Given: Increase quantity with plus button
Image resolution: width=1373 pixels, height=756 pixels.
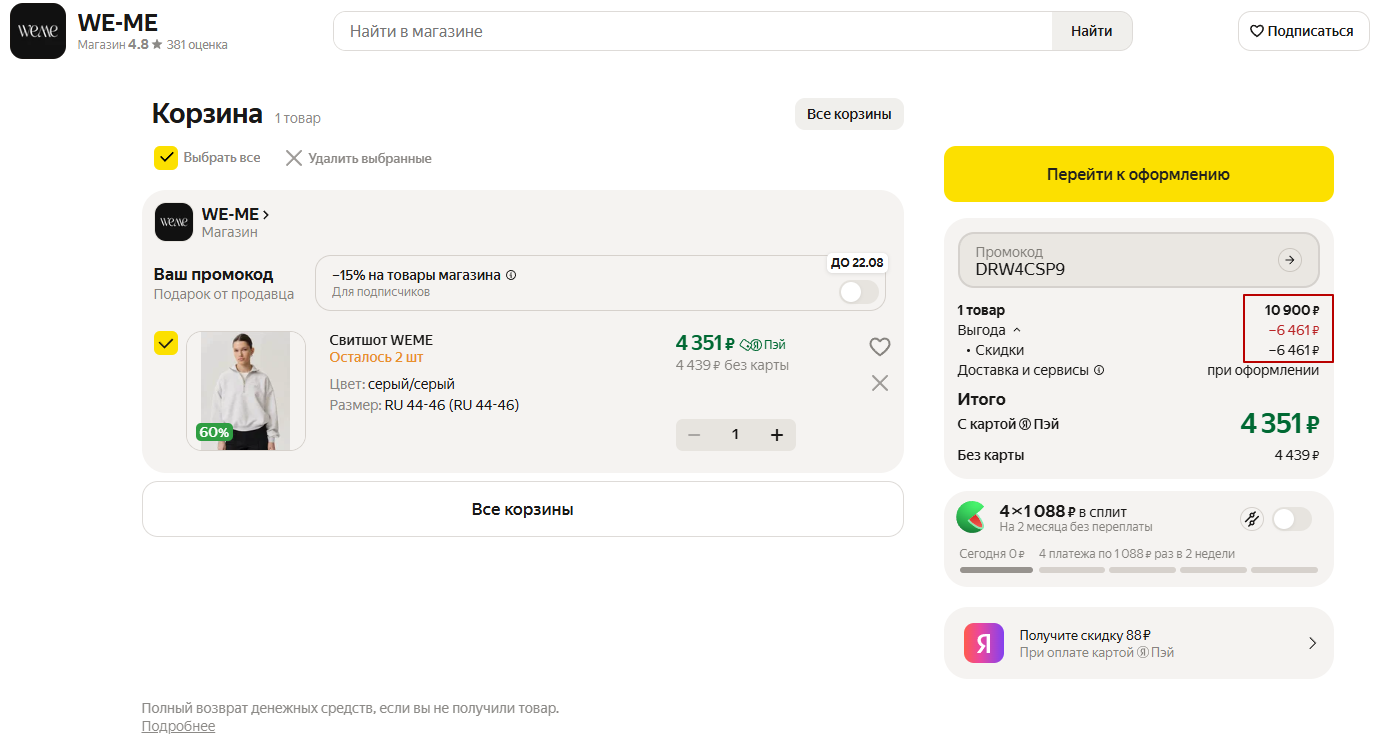Looking at the screenshot, I should 776,434.
